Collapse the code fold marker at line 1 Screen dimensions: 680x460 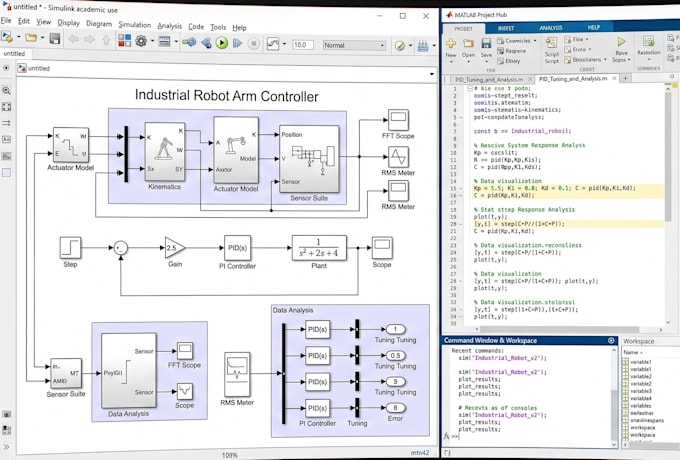coord(469,88)
